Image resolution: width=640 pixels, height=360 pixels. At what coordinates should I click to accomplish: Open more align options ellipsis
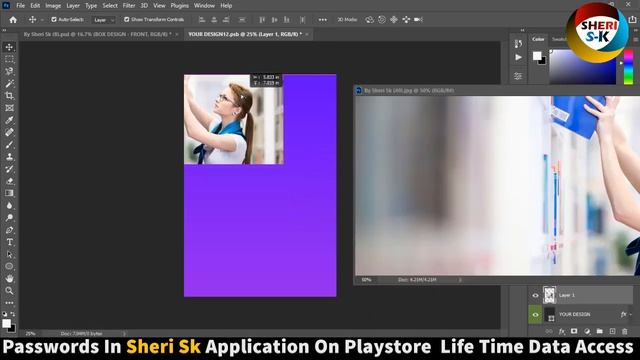click(x=322, y=20)
